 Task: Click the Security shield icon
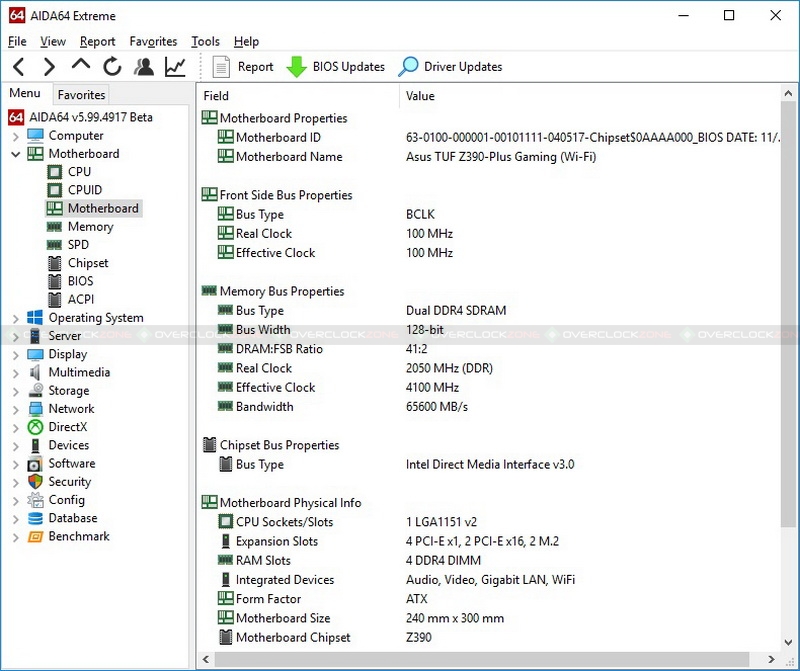(35, 482)
